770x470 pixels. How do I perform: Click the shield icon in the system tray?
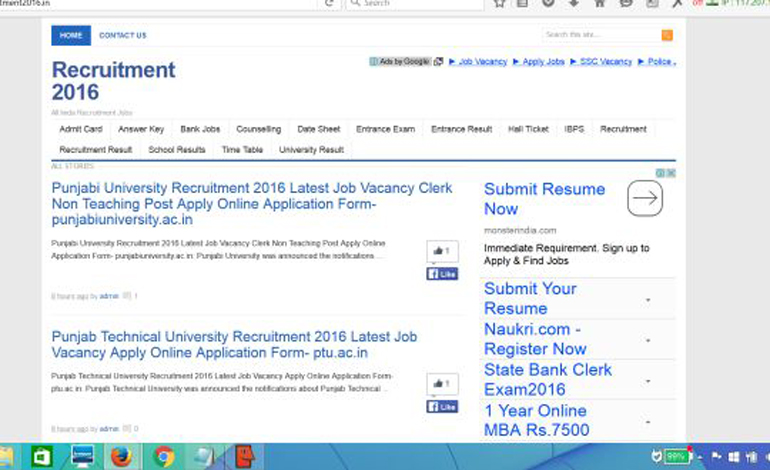coord(656,457)
